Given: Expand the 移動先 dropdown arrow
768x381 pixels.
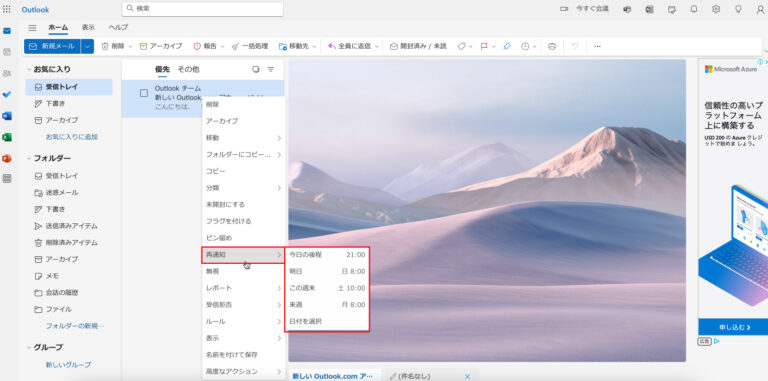Looking at the screenshot, I should point(314,47).
